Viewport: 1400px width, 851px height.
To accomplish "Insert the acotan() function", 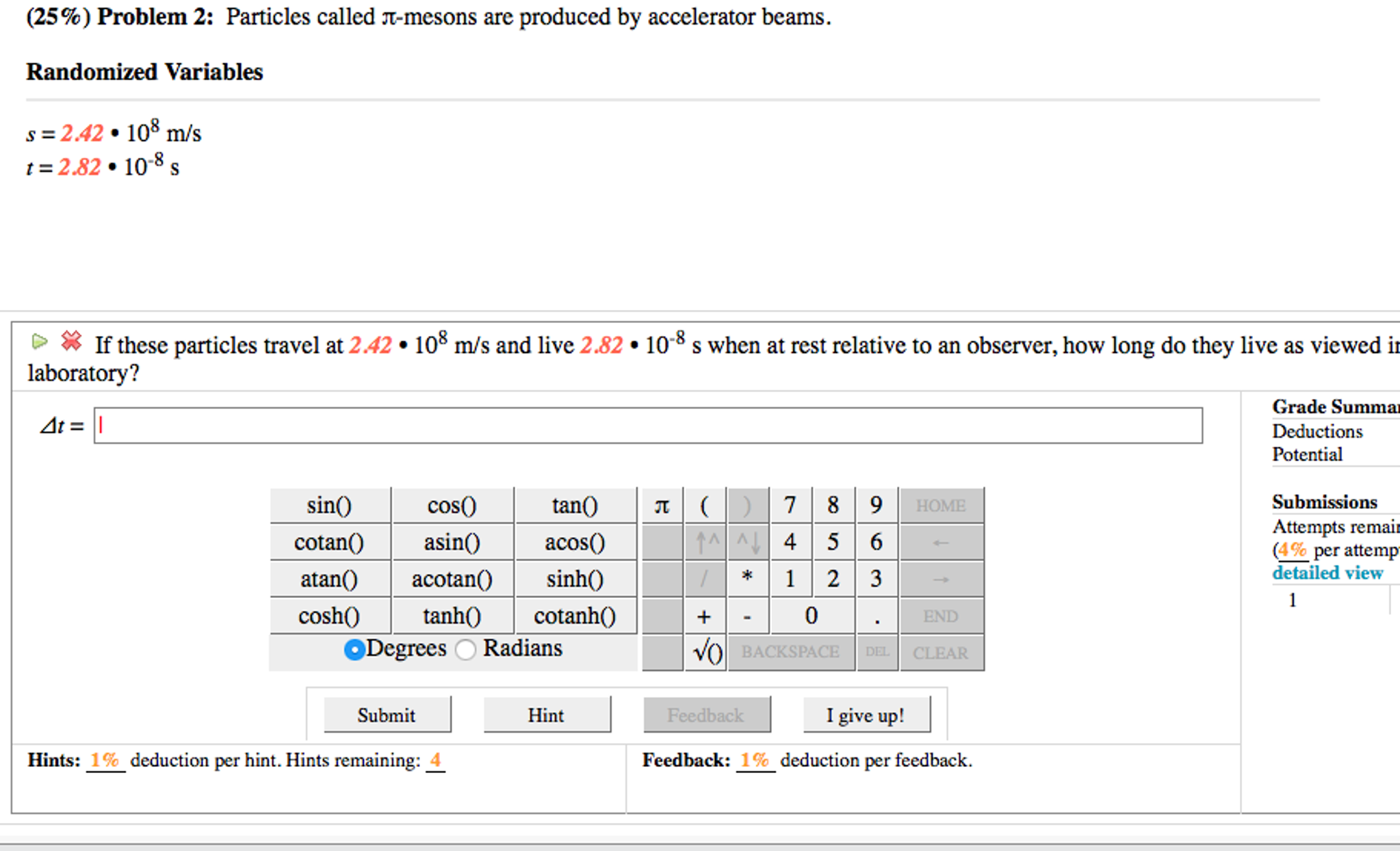I will (452, 579).
